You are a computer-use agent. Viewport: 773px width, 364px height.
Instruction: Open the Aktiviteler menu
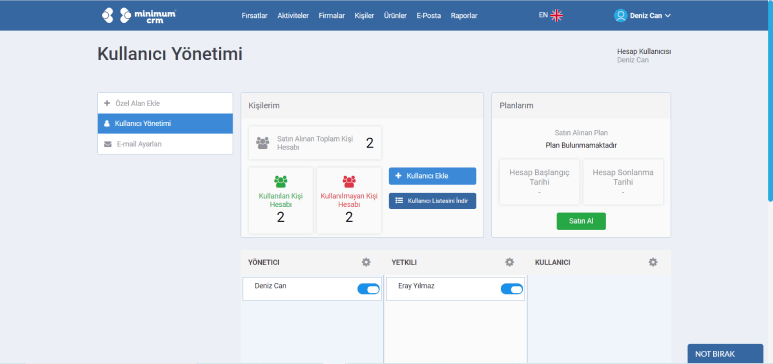(293, 16)
